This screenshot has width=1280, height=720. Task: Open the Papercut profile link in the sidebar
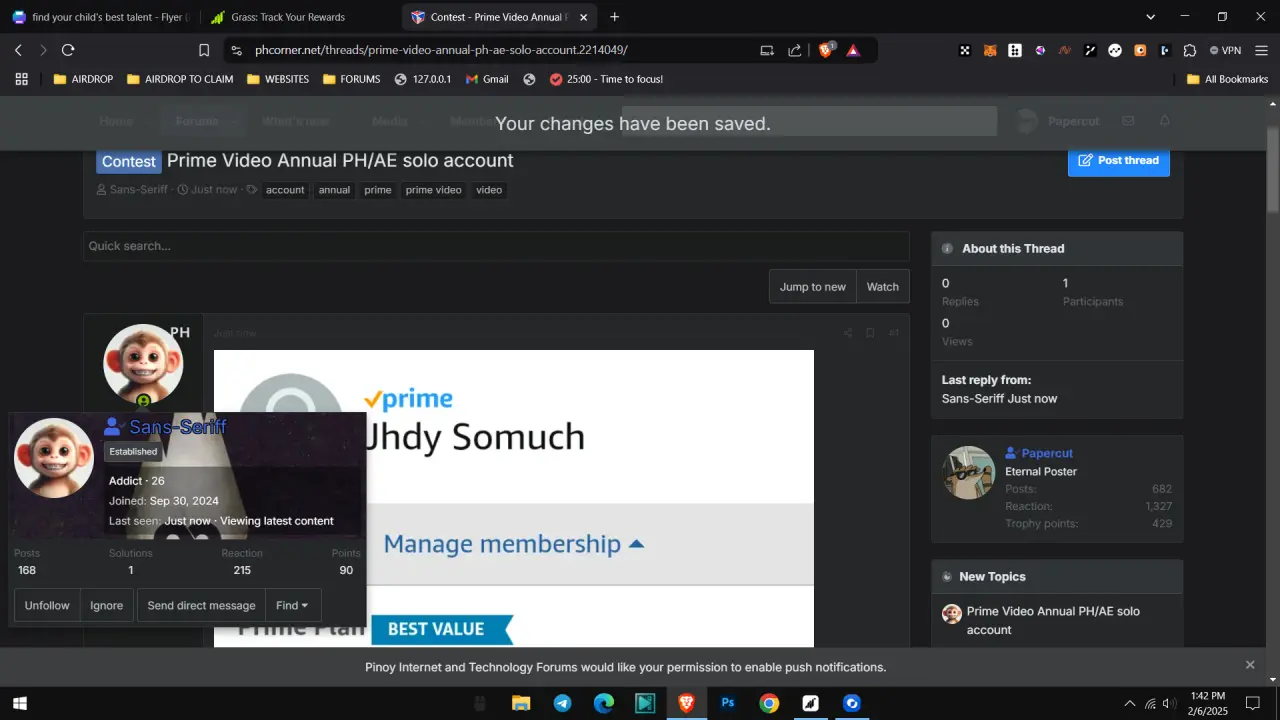point(1047,453)
